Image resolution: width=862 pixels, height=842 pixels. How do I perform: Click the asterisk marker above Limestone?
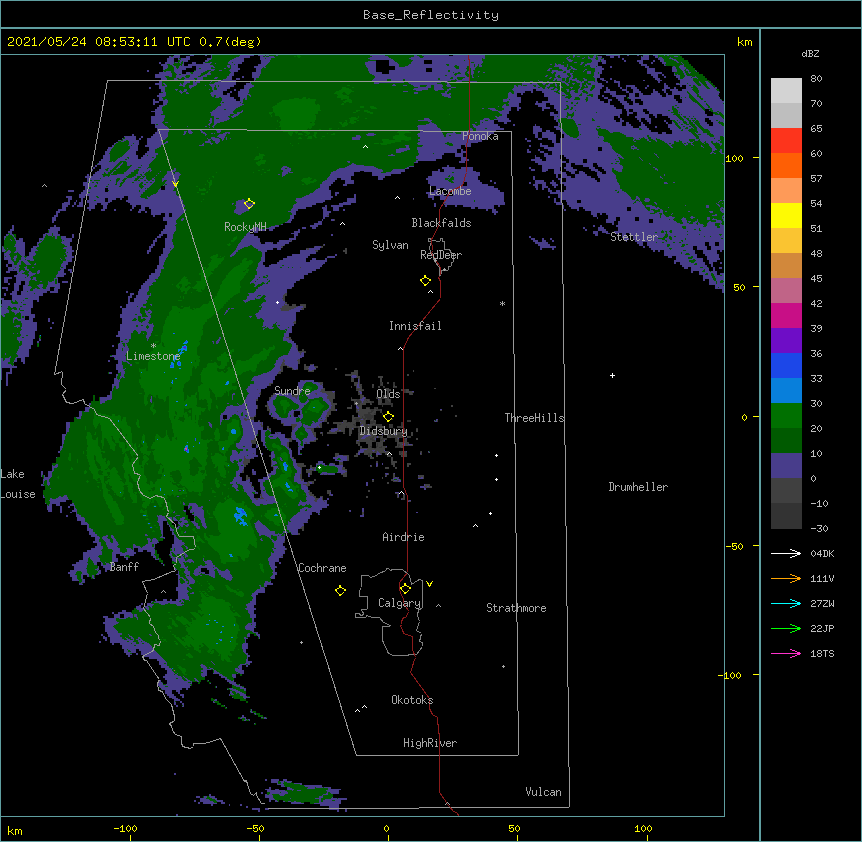tap(153, 346)
